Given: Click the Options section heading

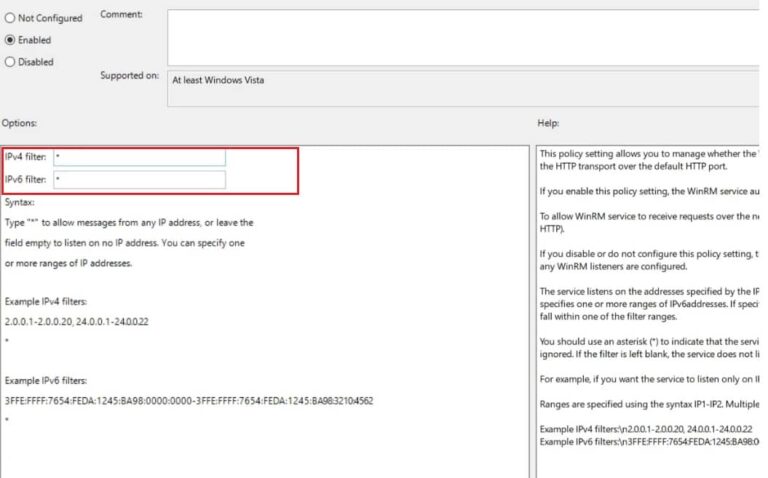Looking at the screenshot, I should 19,123.
